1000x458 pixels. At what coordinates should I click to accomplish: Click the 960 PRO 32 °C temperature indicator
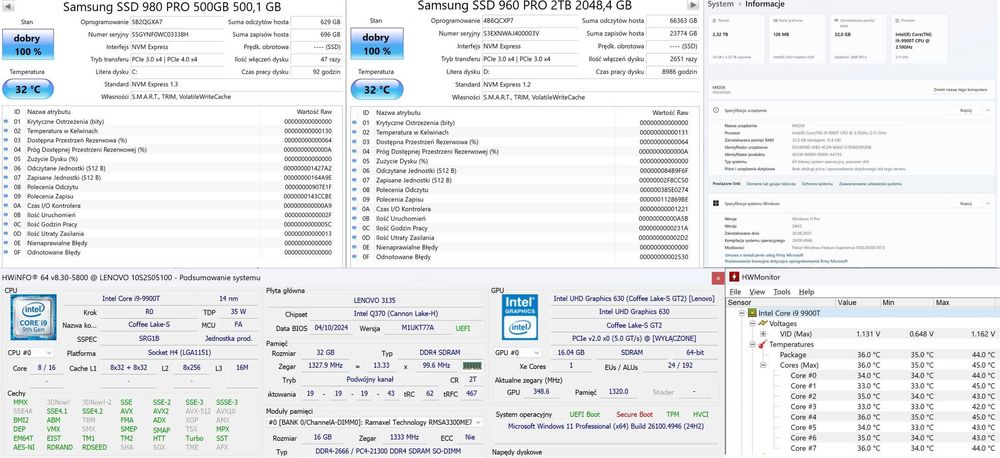click(376, 89)
